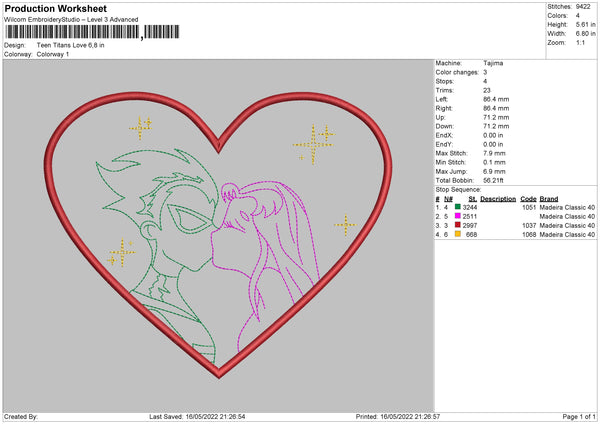Click the green thread color swatch 3244

point(457,207)
